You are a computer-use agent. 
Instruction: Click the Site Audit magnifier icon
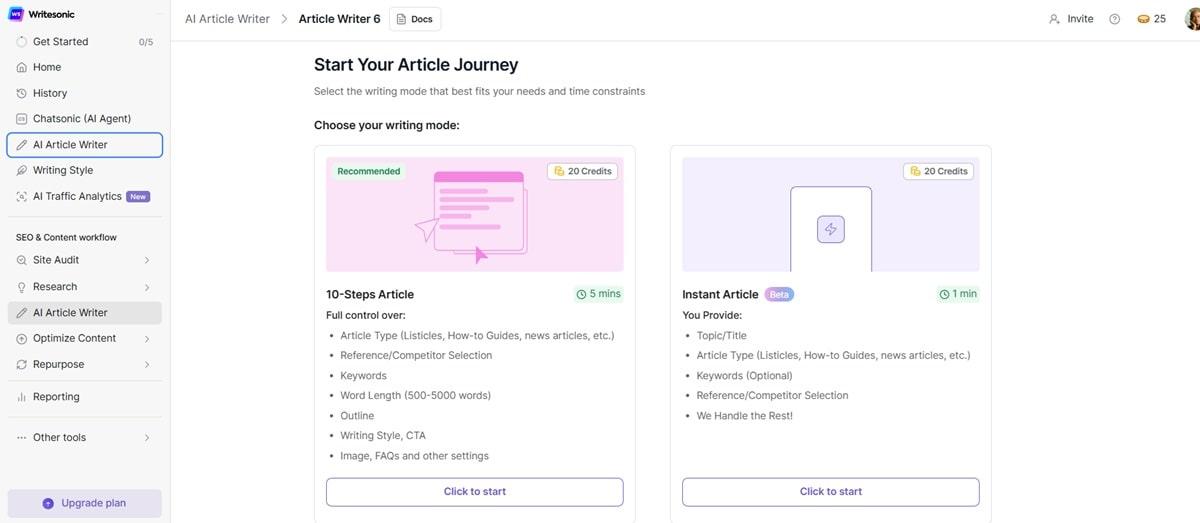[x=22, y=260]
